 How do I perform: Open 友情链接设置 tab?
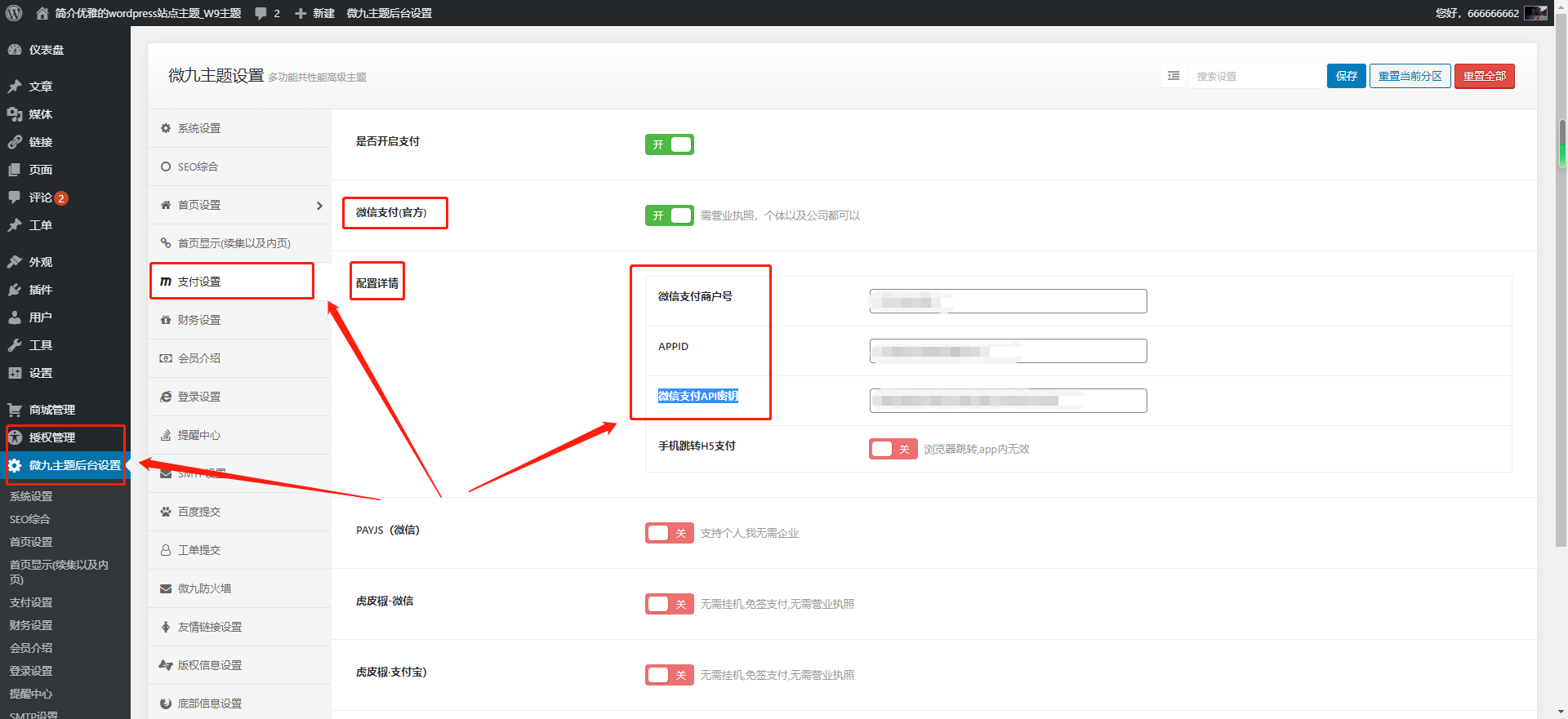coord(239,627)
